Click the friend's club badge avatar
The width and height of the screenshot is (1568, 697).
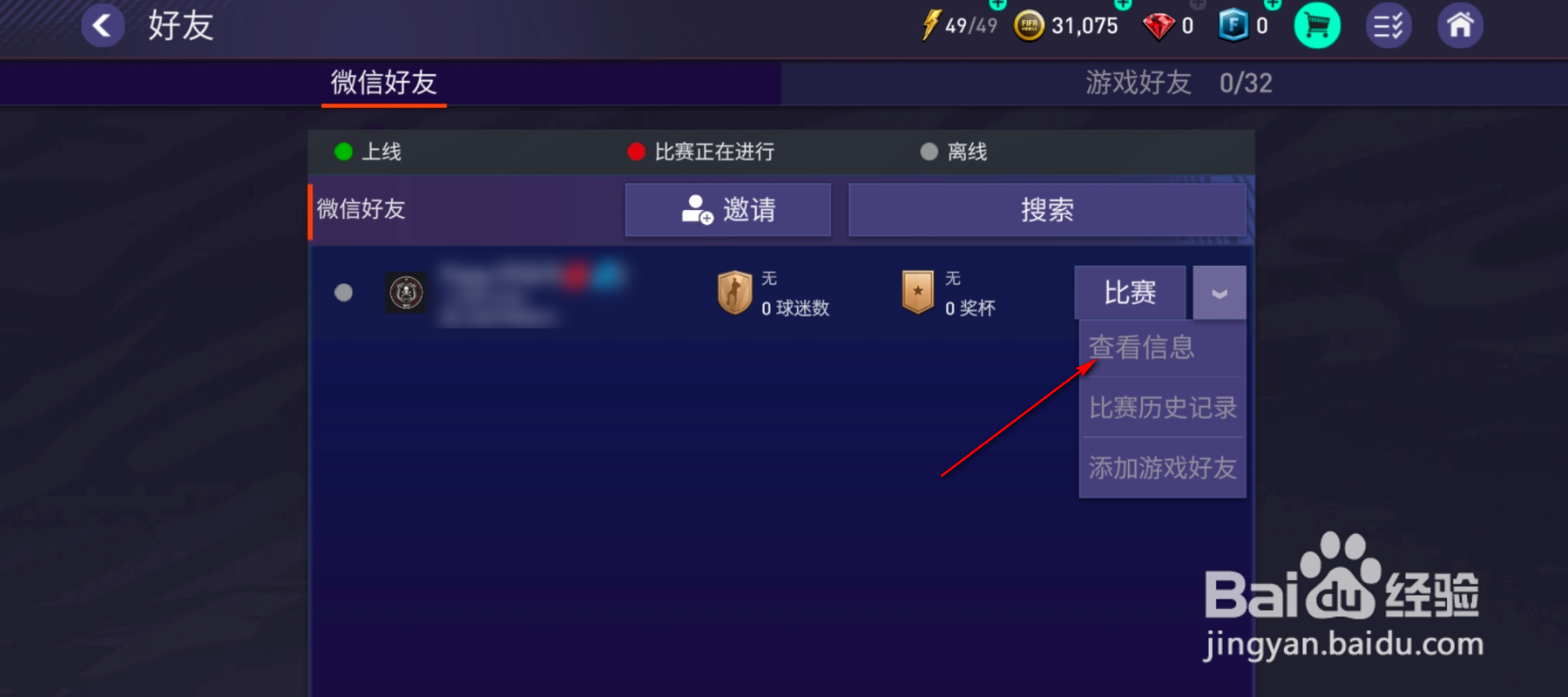click(x=406, y=293)
